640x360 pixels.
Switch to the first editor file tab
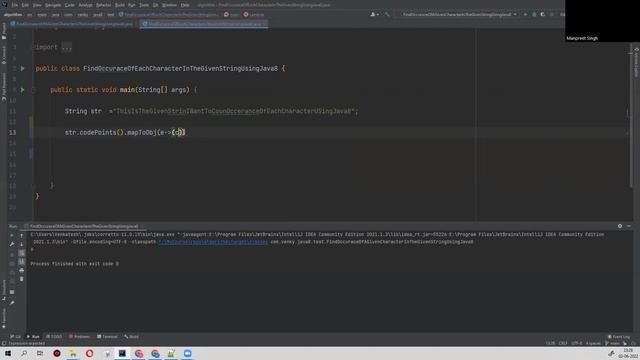tap(72, 24)
